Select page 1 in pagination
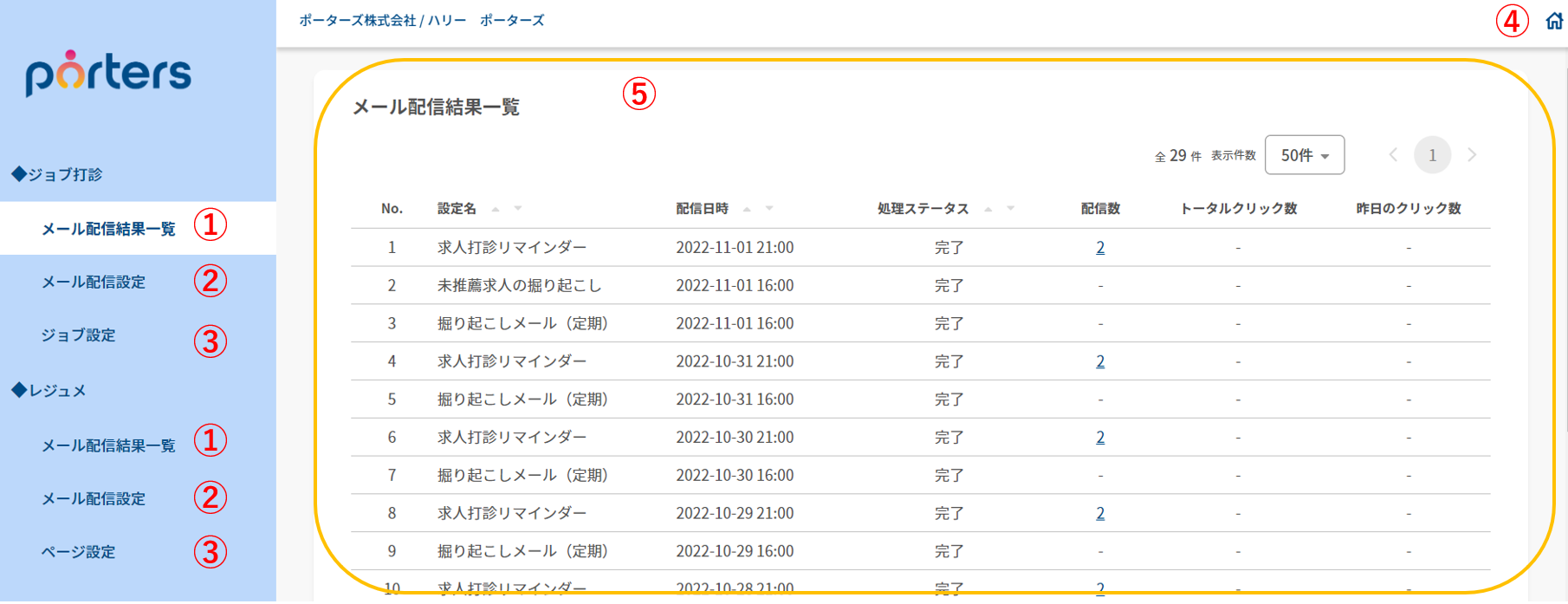 click(x=1432, y=155)
